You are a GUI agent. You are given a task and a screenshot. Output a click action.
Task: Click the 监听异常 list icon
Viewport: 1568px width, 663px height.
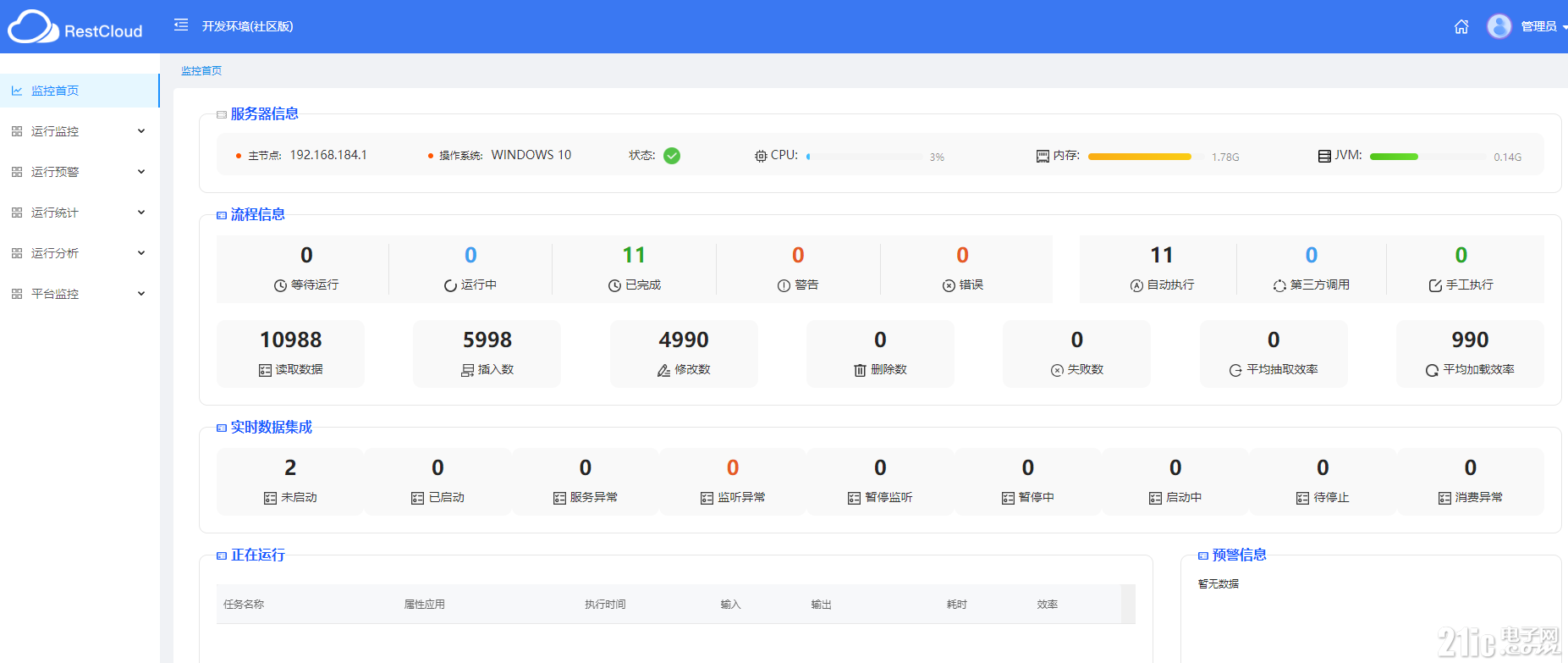[x=707, y=498]
